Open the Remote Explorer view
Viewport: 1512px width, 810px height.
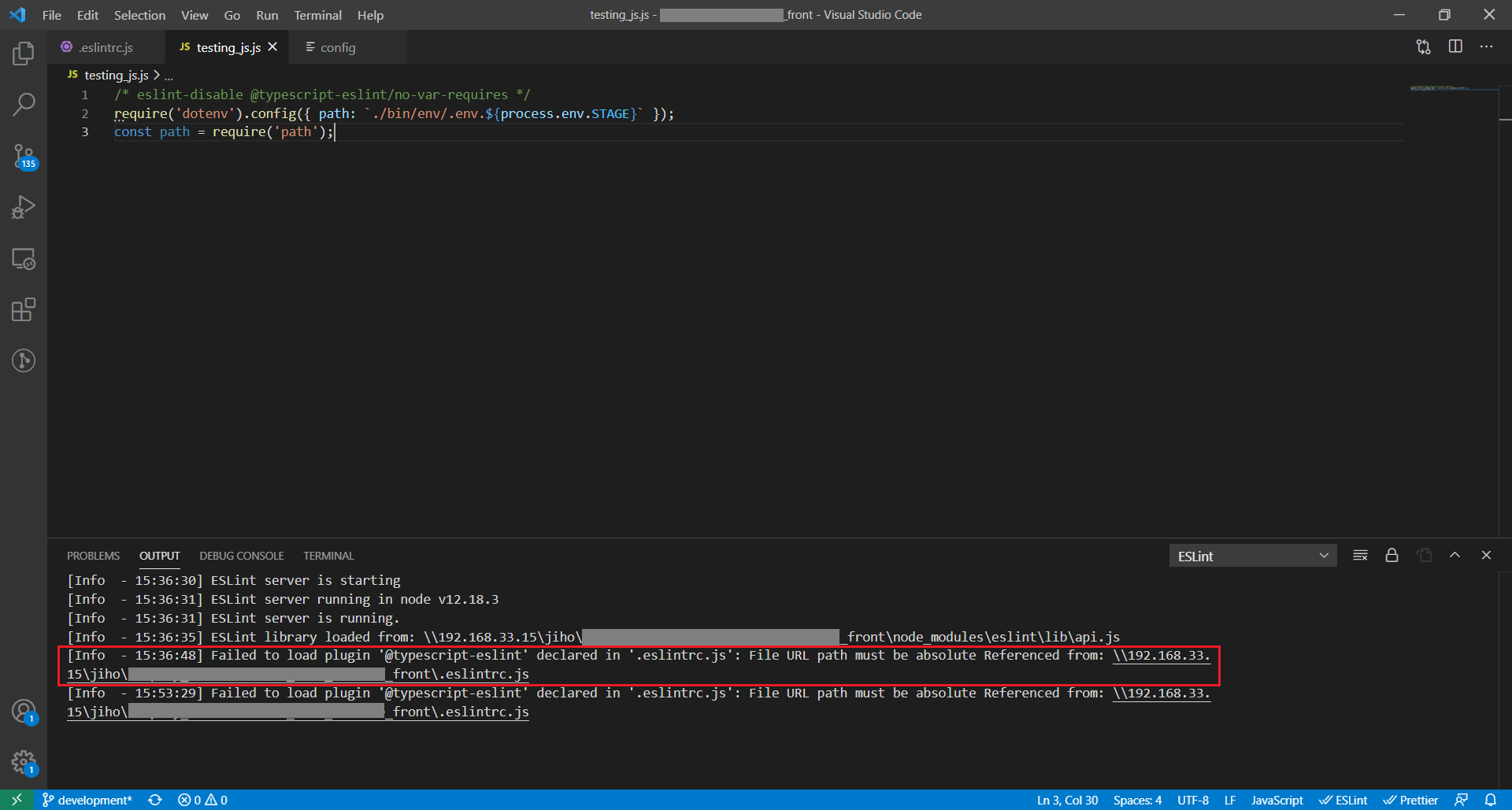point(24,259)
